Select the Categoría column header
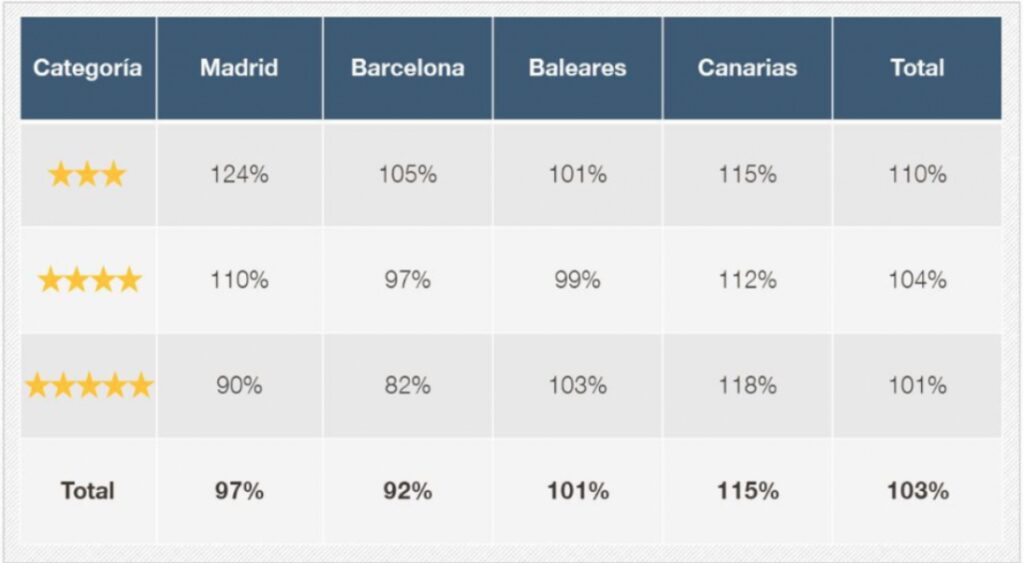The height and width of the screenshot is (563, 1024). (x=88, y=68)
